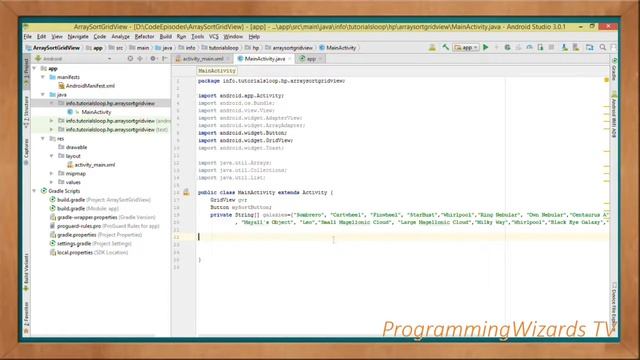
Task: Expand the values folder node
Action: point(51,182)
